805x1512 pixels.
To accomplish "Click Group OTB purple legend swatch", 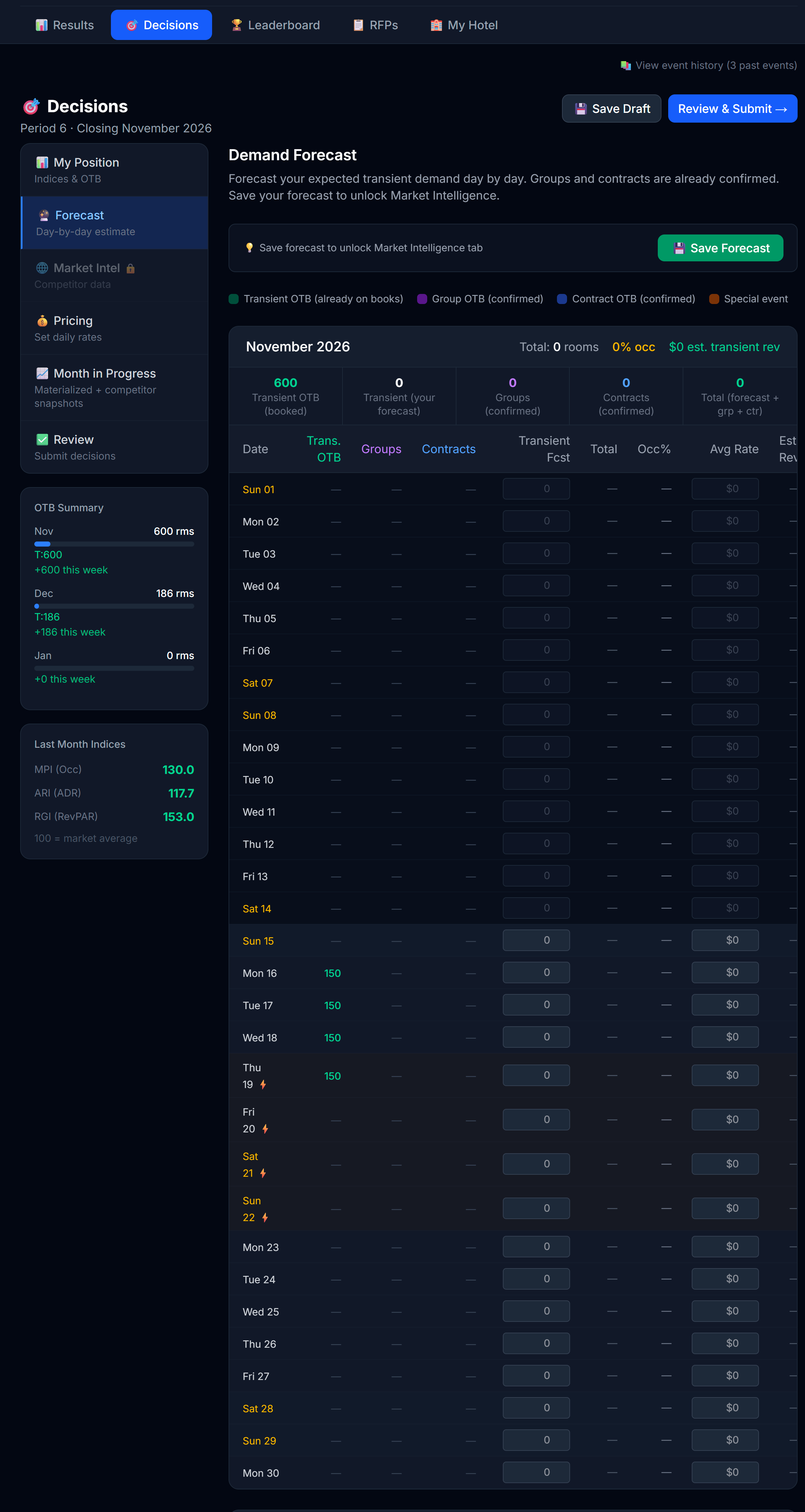I will tap(421, 299).
